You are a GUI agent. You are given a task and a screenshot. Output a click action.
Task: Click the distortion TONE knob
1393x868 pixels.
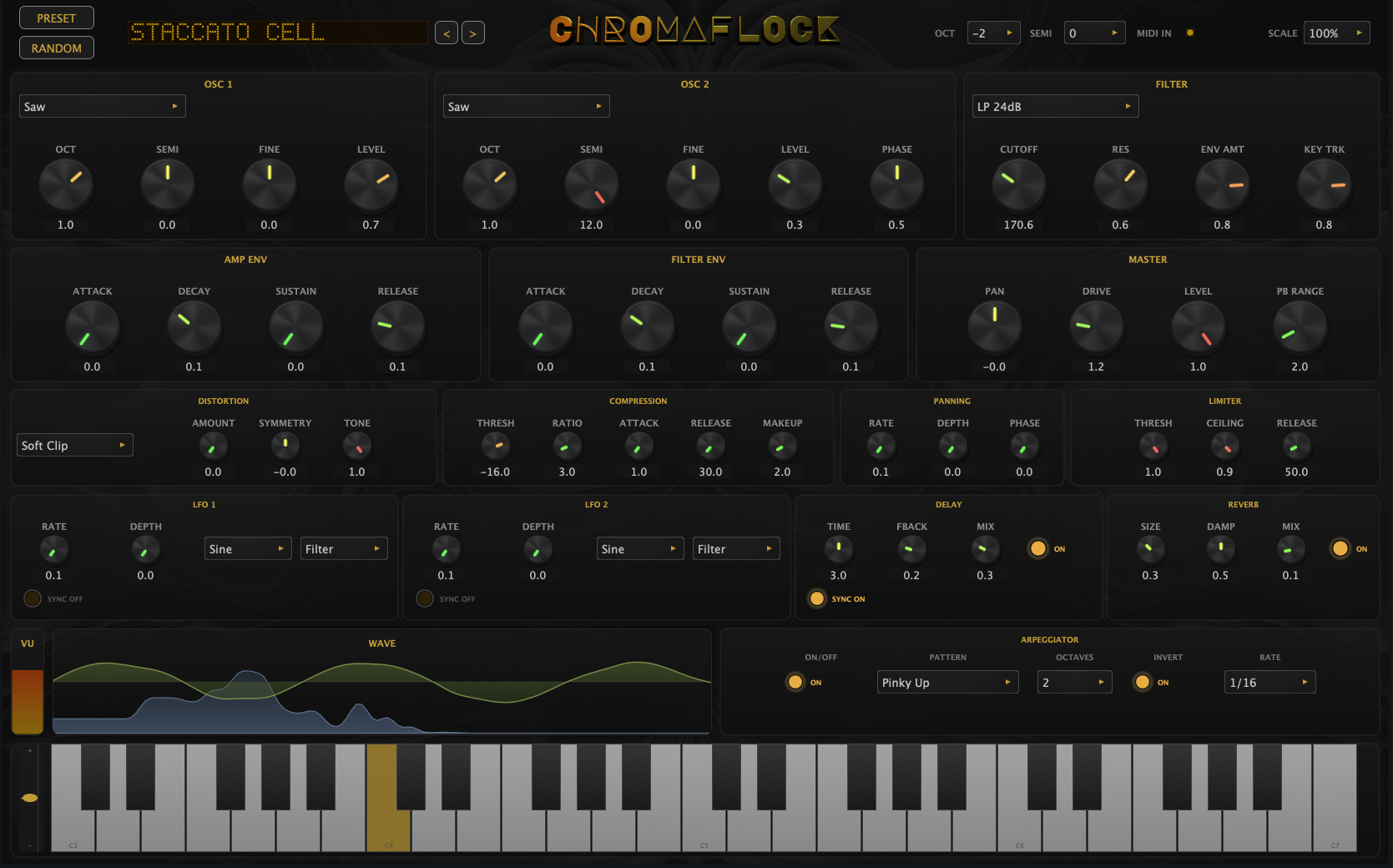[357, 447]
